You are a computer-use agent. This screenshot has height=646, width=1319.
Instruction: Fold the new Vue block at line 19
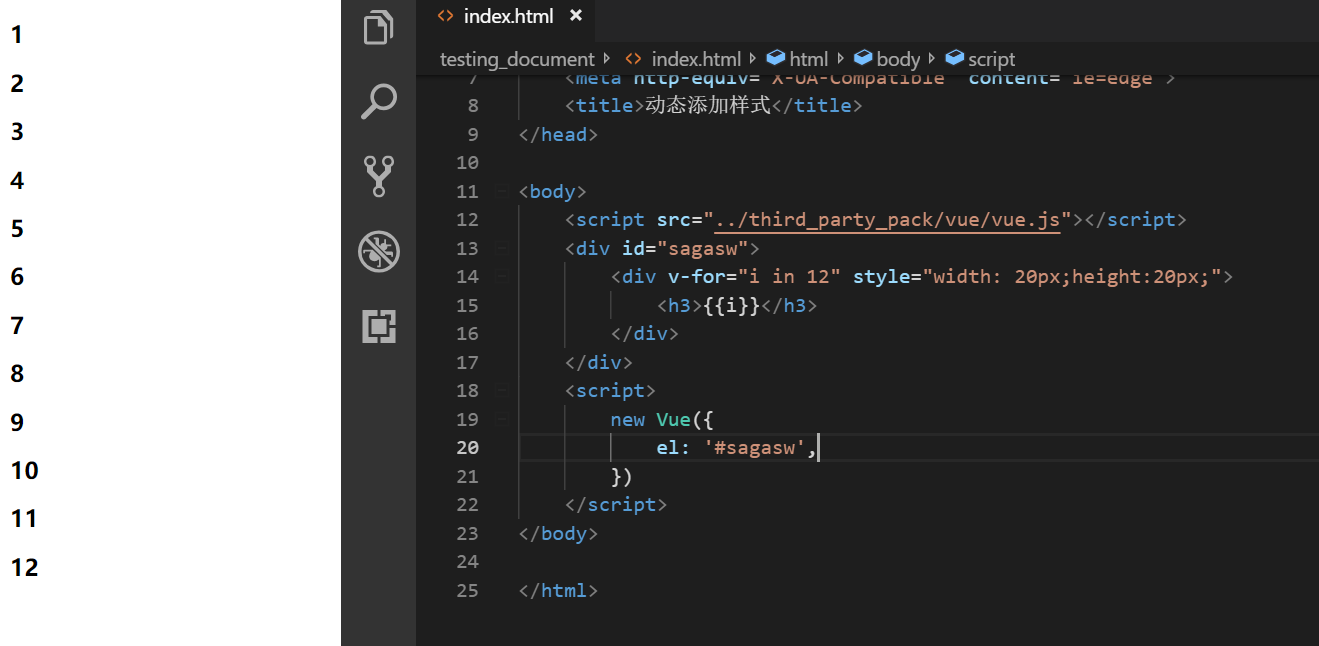pyautogui.click(x=500, y=419)
